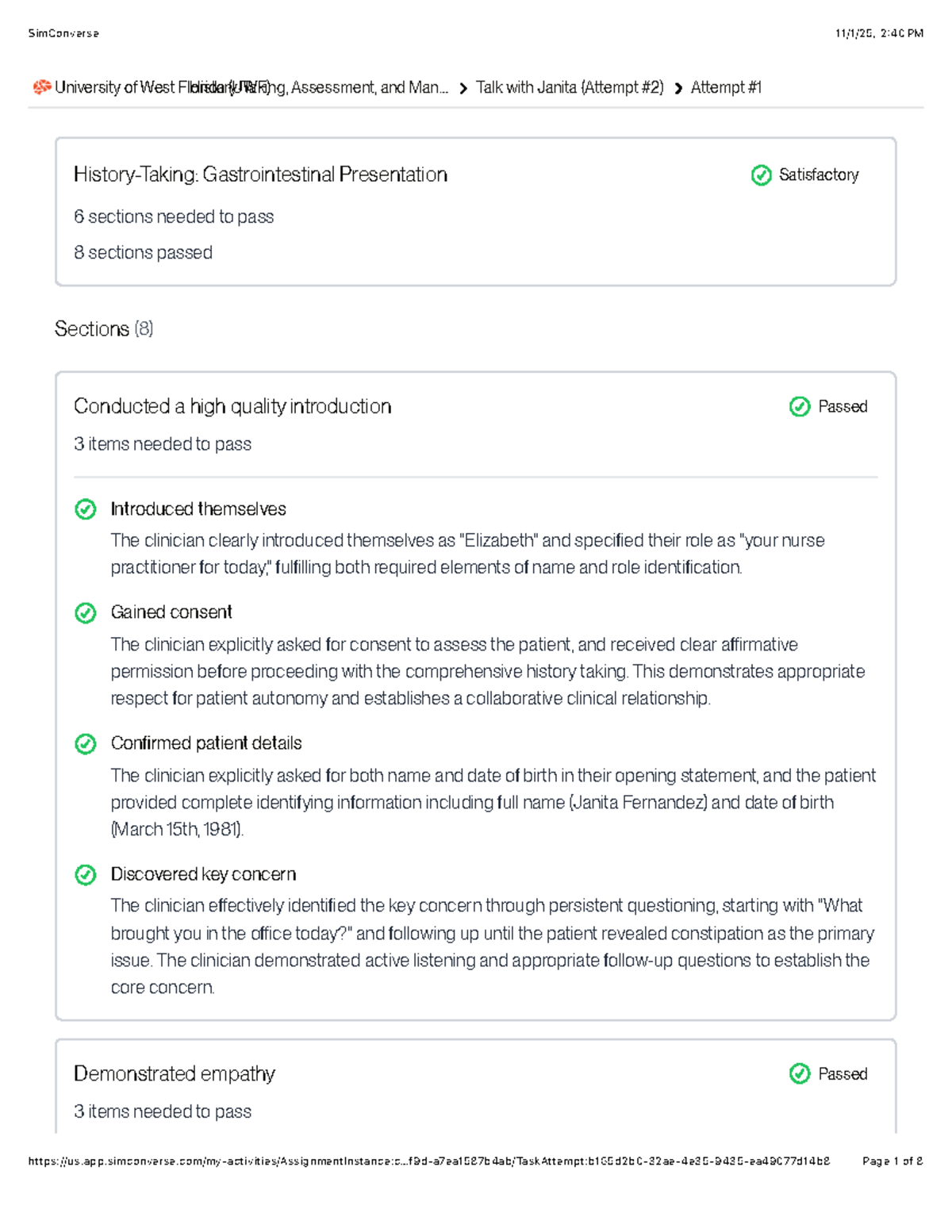The width and height of the screenshot is (952, 1232).
Task: Select the Attempt #1 breadcrumb item
Action: tap(726, 87)
